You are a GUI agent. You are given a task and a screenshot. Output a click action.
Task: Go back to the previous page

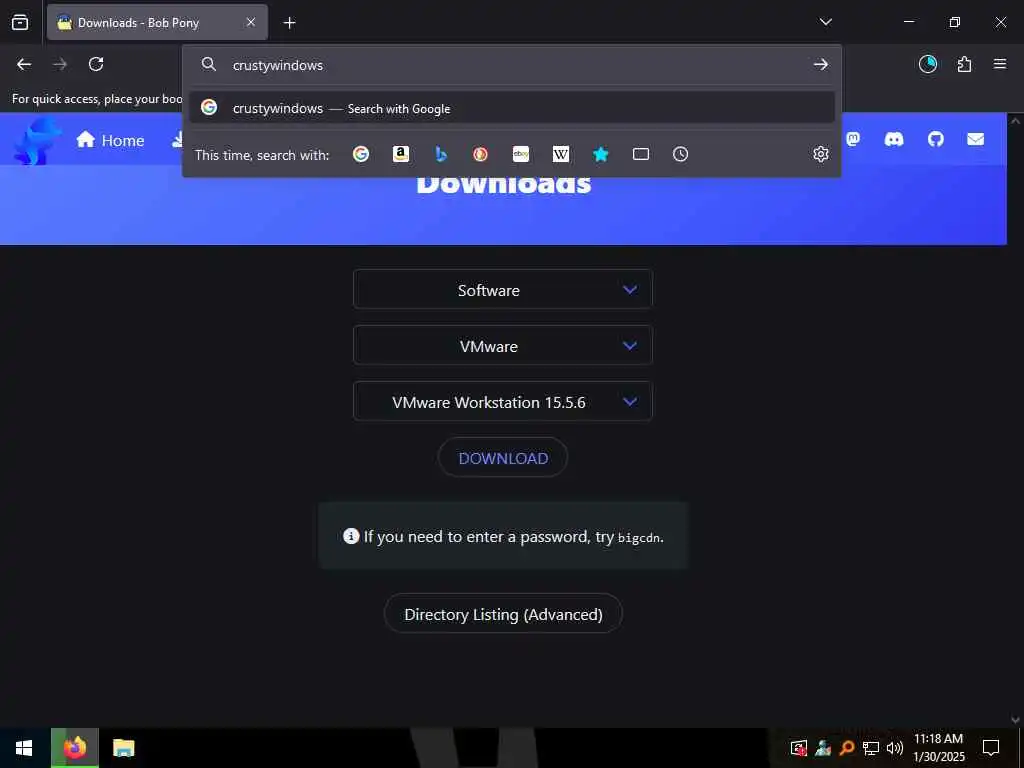point(24,64)
